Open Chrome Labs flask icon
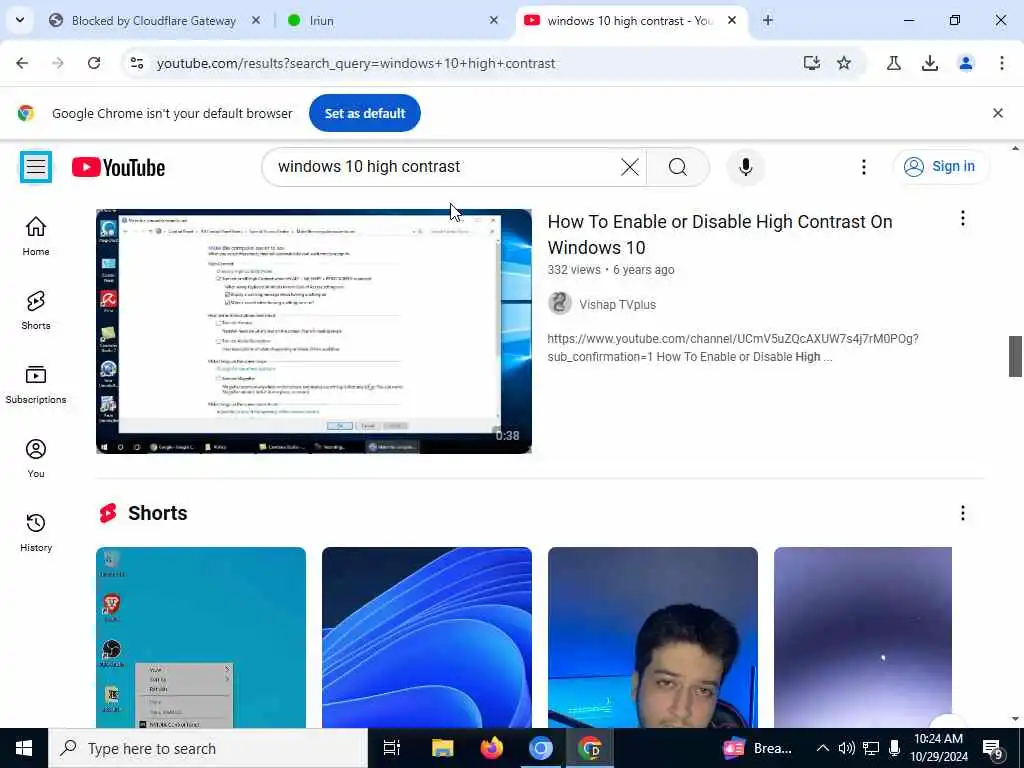 click(x=893, y=63)
